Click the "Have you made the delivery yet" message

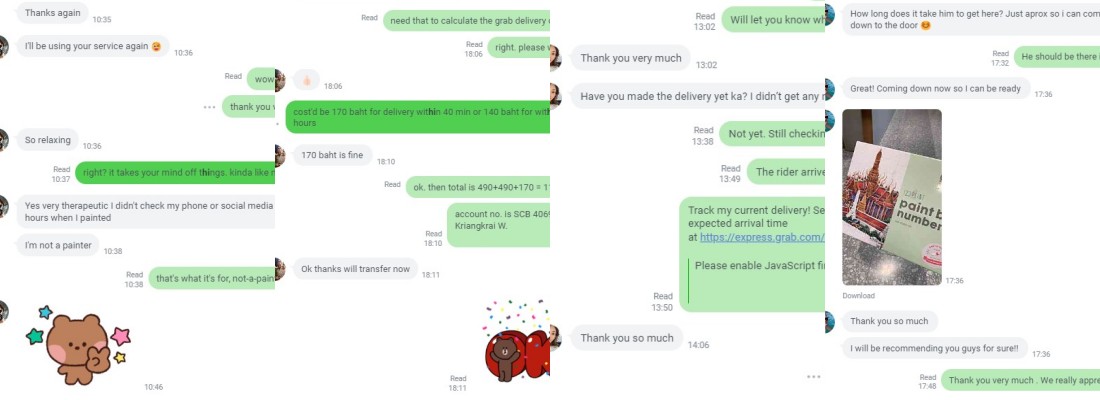(698, 97)
